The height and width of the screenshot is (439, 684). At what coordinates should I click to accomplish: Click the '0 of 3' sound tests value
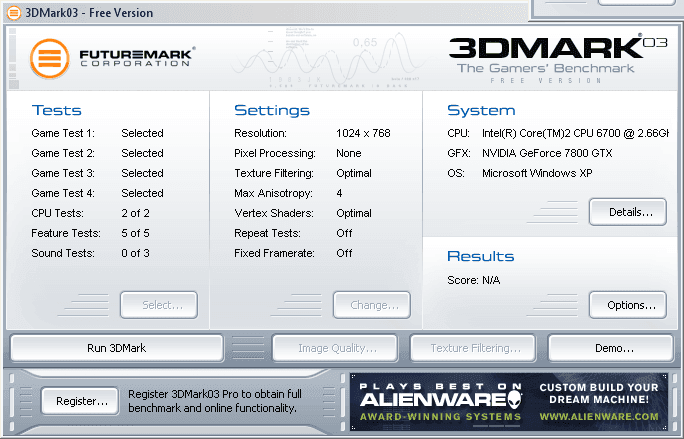(135, 253)
